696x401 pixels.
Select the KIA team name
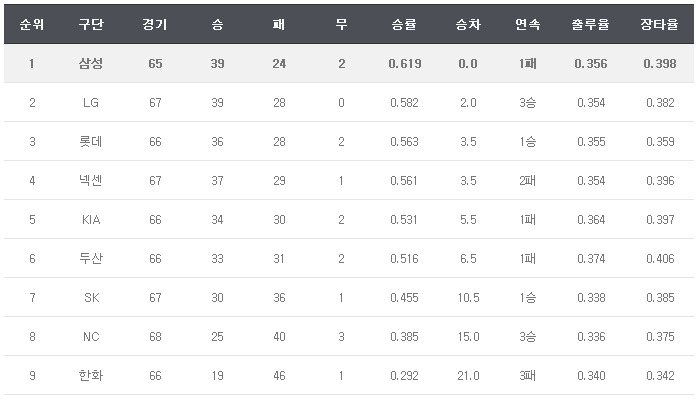(91, 220)
